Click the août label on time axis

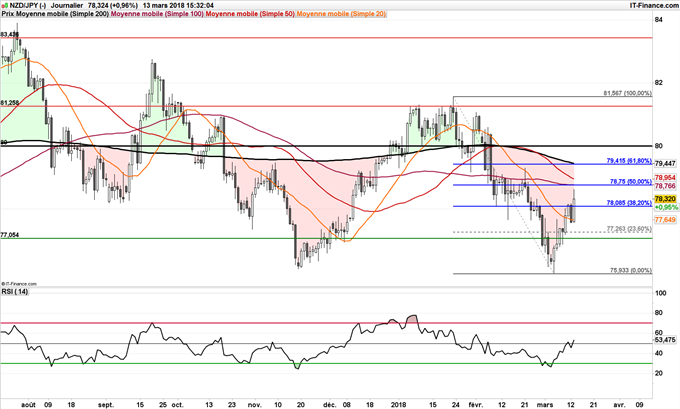click(29, 405)
